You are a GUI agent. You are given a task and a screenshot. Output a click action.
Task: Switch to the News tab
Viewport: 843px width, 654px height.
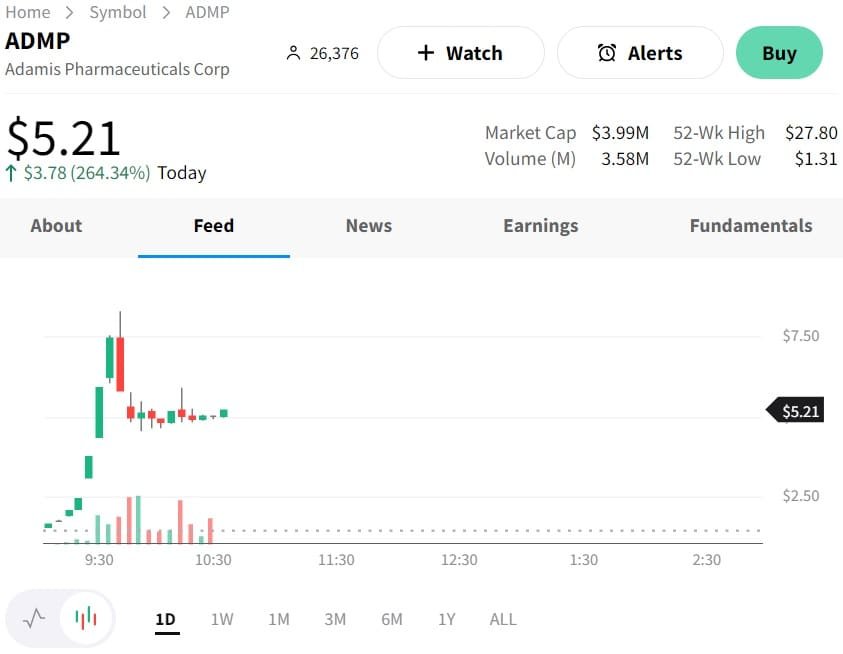click(x=369, y=226)
